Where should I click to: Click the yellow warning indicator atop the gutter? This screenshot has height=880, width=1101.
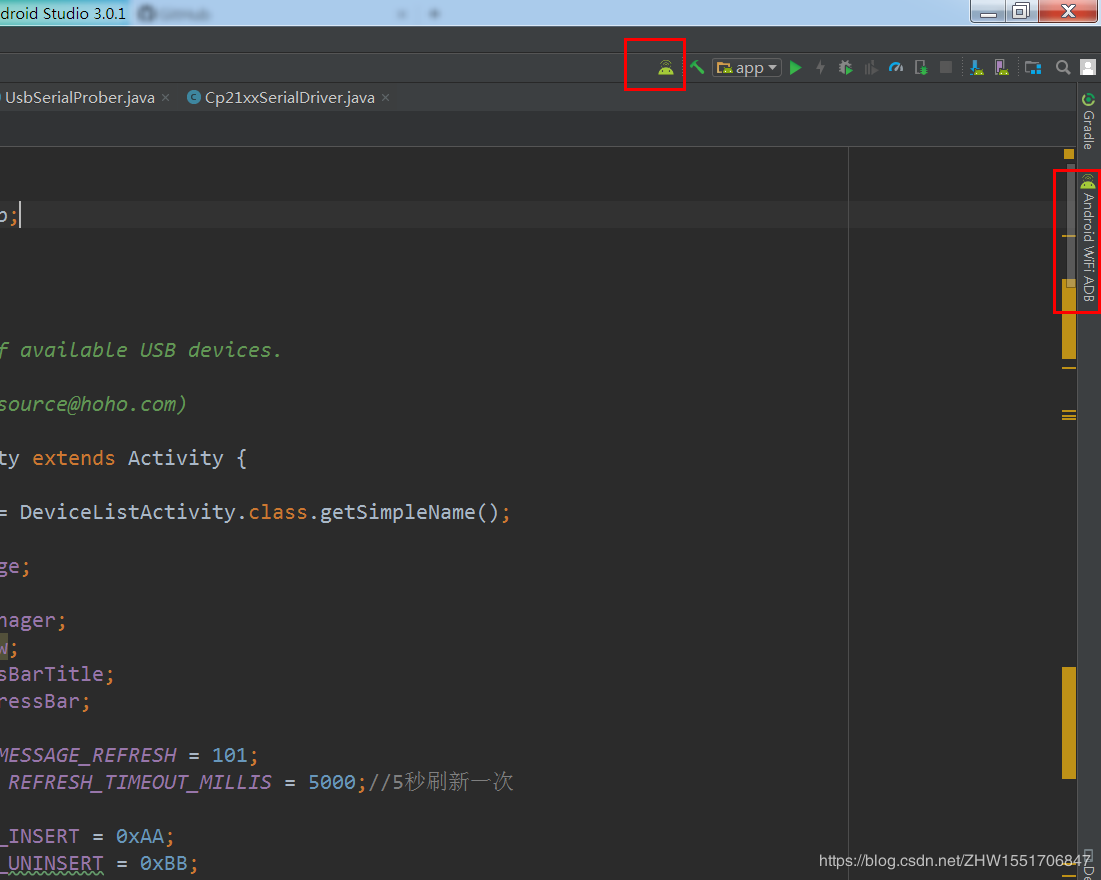tap(1069, 154)
